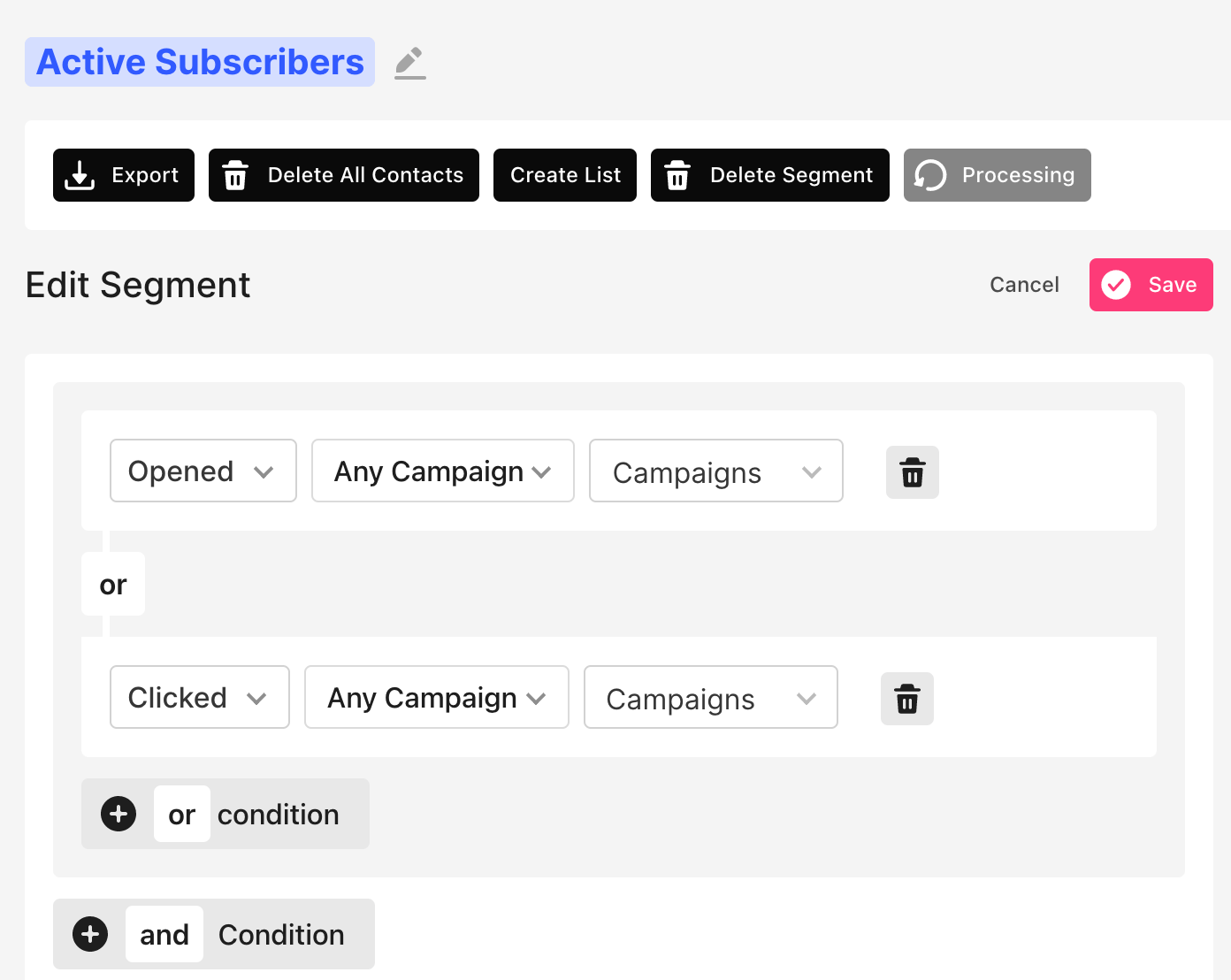Delete the Opened condition row
Viewport: 1231px width, 980px height.
click(913, 472)
